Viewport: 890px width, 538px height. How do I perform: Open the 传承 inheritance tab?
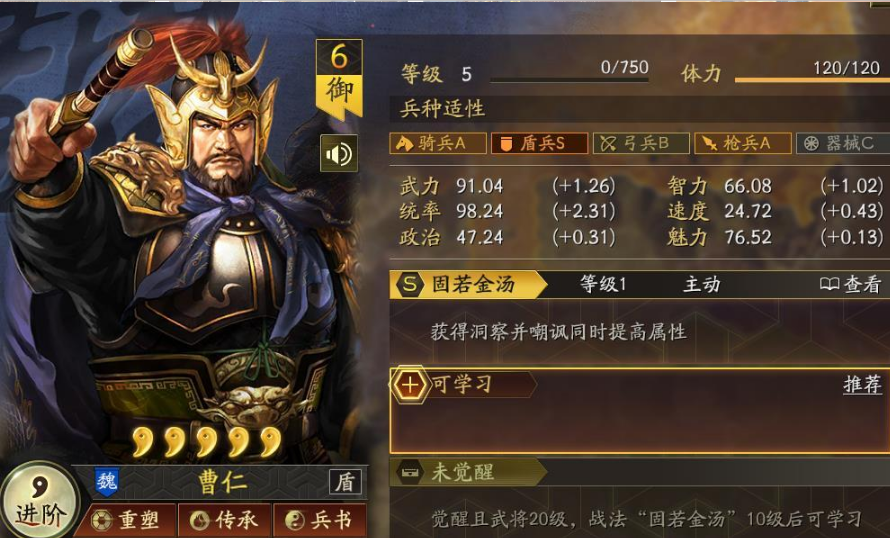(225, 519)
